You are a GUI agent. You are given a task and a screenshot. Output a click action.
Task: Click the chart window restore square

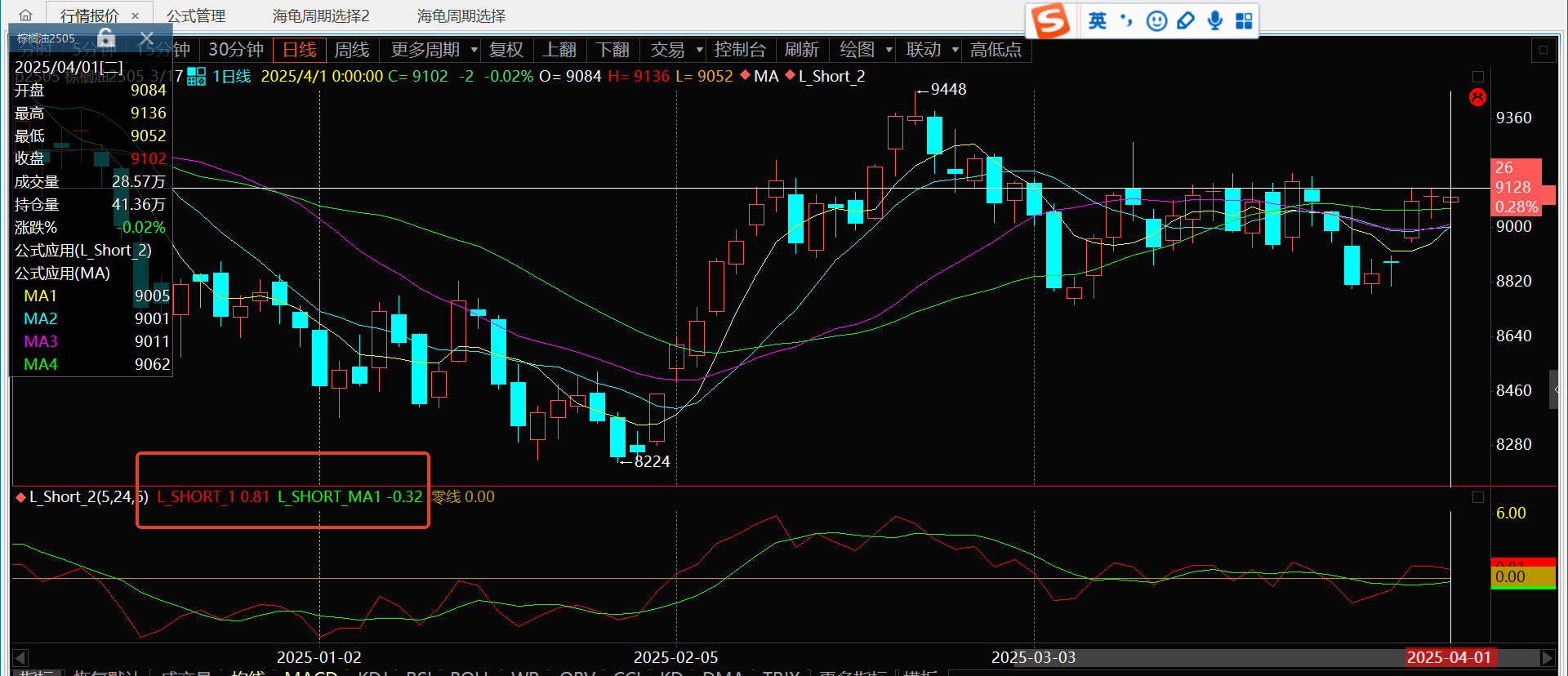click(x=1543, y=50)
